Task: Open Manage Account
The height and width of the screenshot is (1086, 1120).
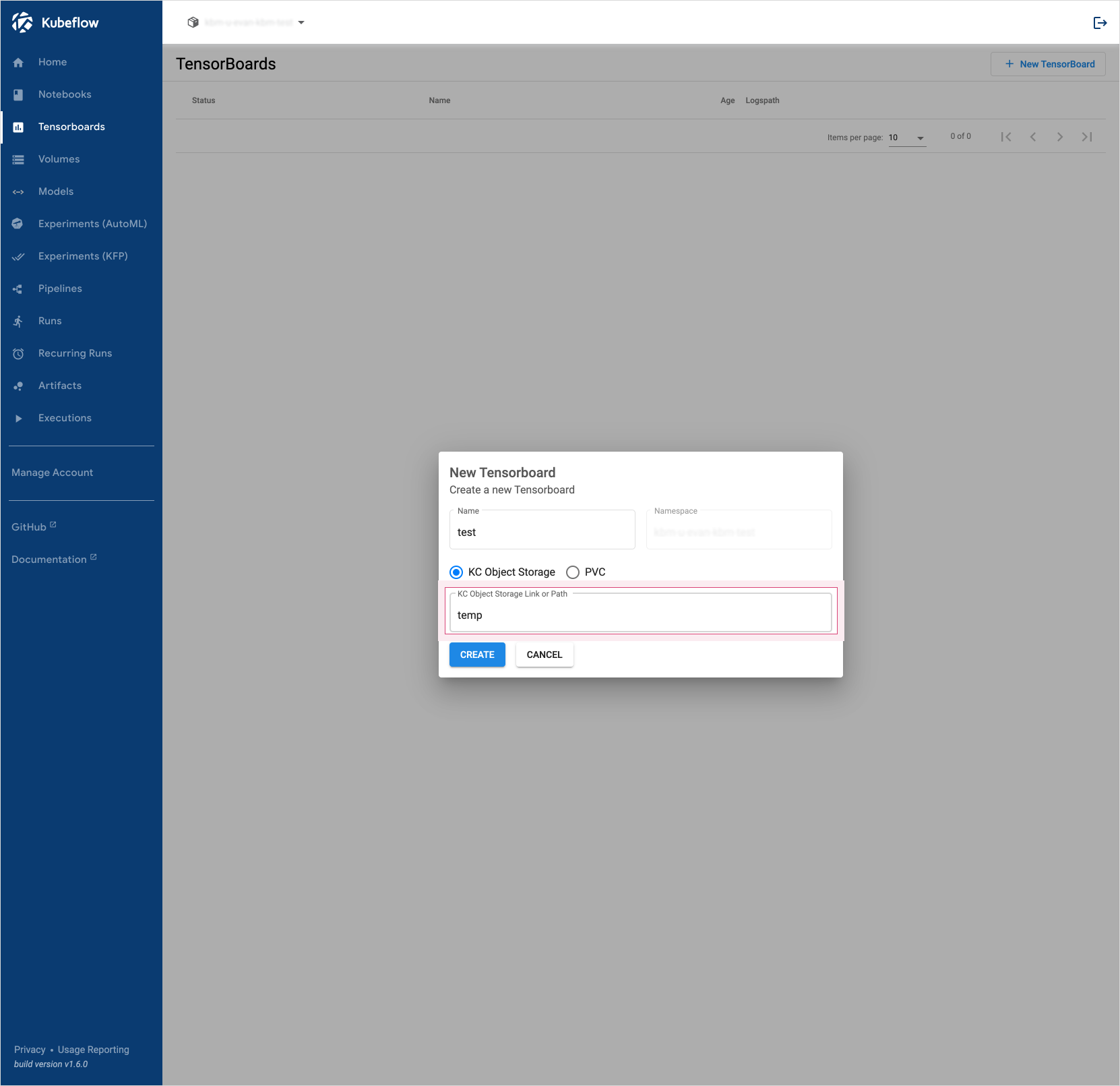Action: tap(53, 473)
